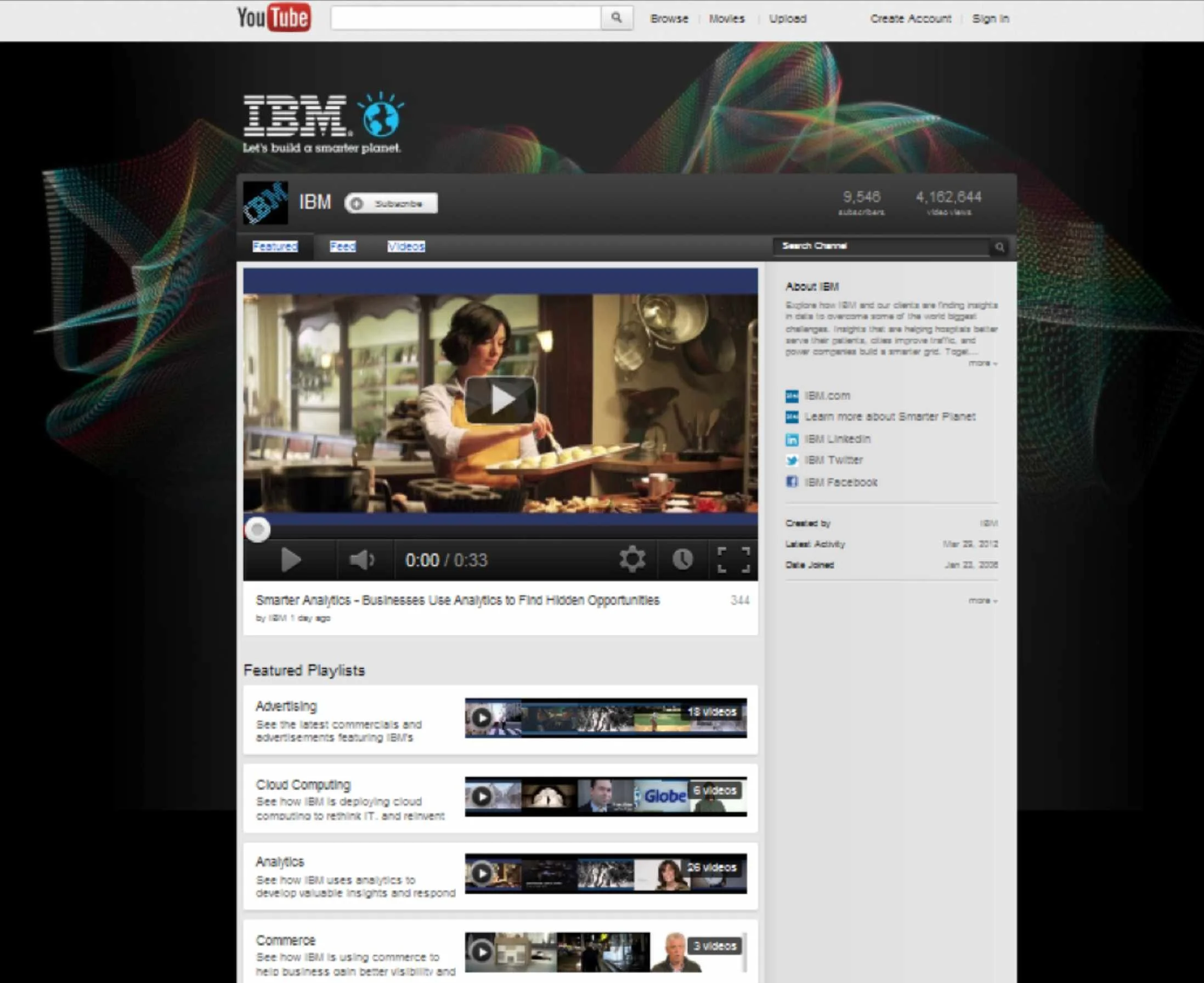This screenshot has width=1204, height=983.
Task: Open the Cloud Computing playlist title
Action: click(303, 785)
